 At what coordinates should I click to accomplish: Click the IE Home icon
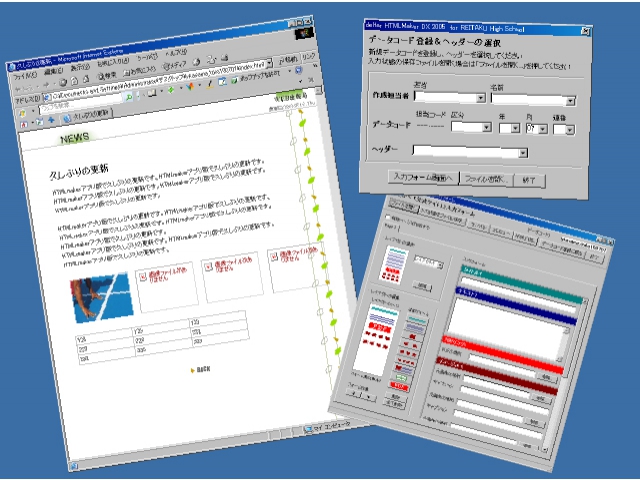[86, 79]
